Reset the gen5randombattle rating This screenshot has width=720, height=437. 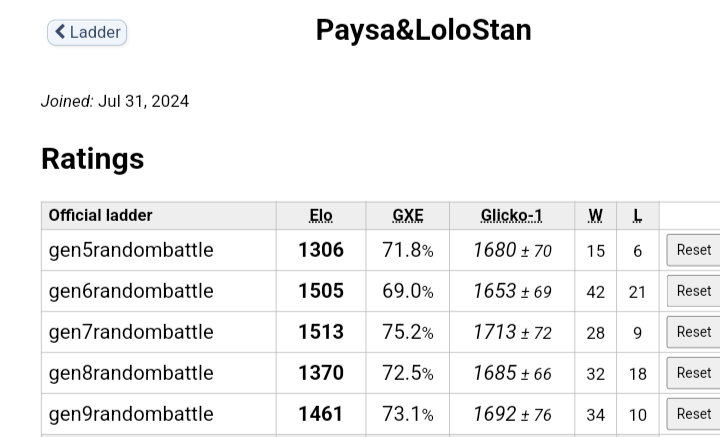point(693,250)
